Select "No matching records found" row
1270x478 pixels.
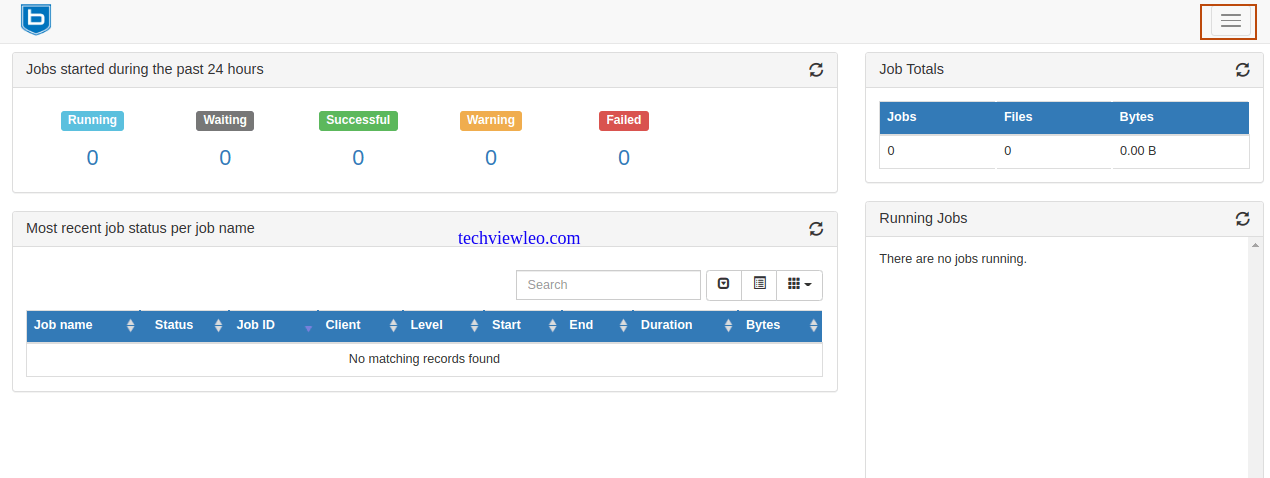[x=424, y=359]
